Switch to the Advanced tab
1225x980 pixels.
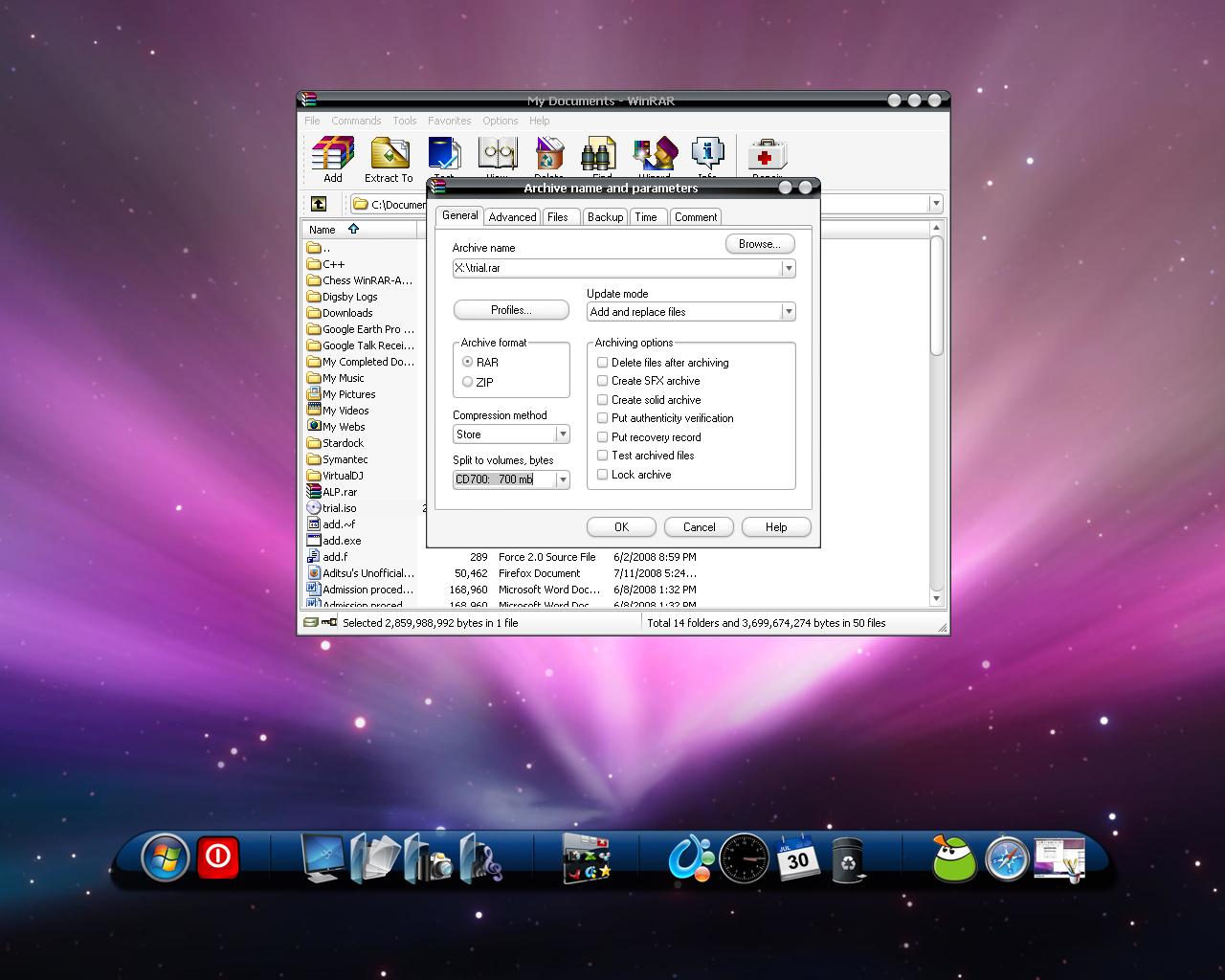coord(512,217)
